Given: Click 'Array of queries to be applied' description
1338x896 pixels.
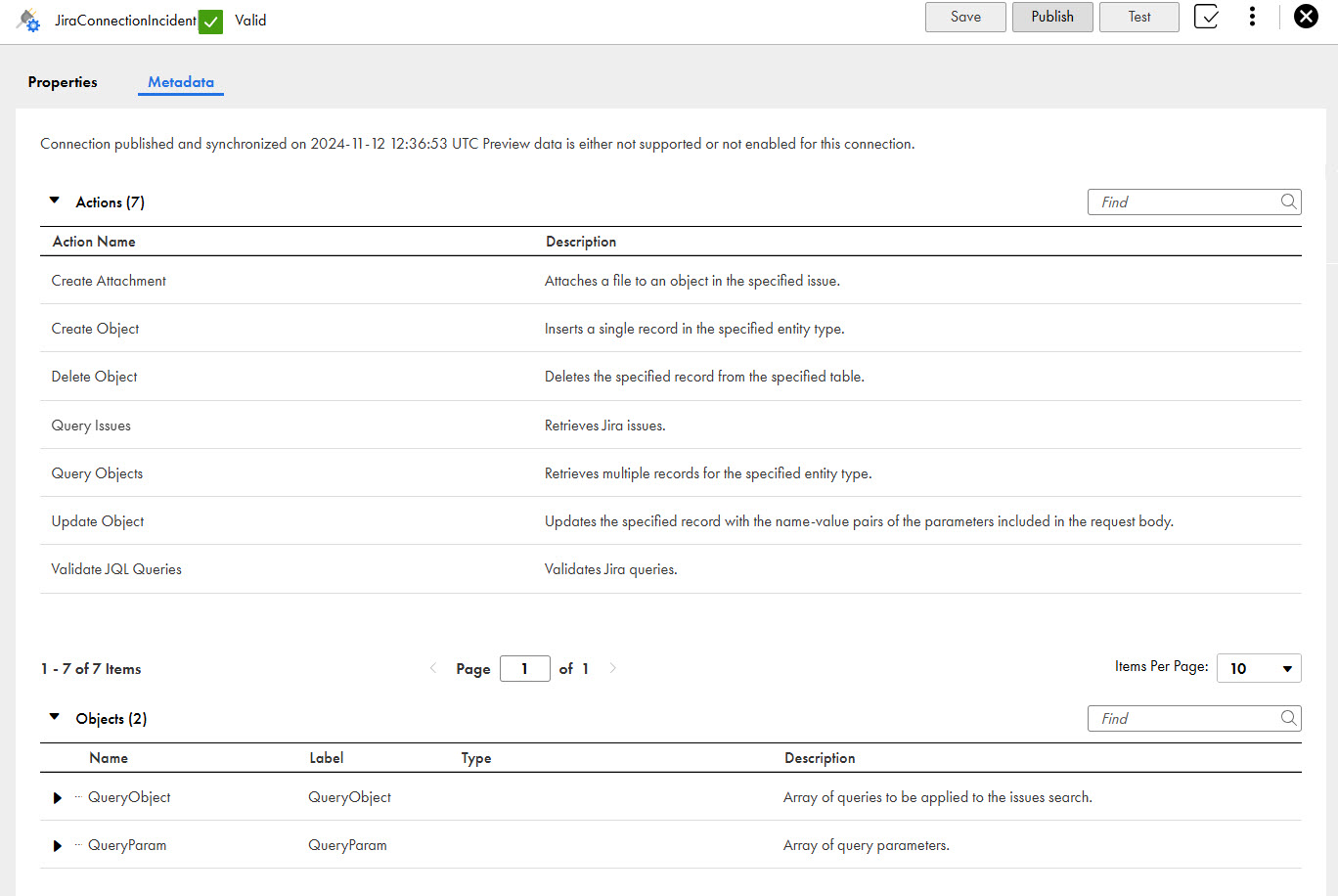Looking at the screenshot, I should coord(937,797).
